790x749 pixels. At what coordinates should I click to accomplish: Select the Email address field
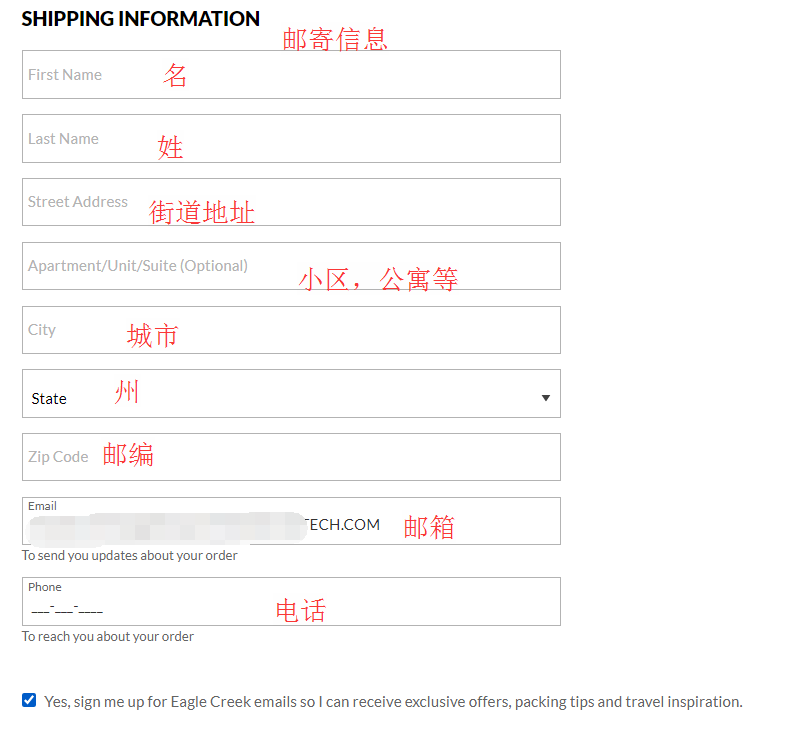pos(290,524)
